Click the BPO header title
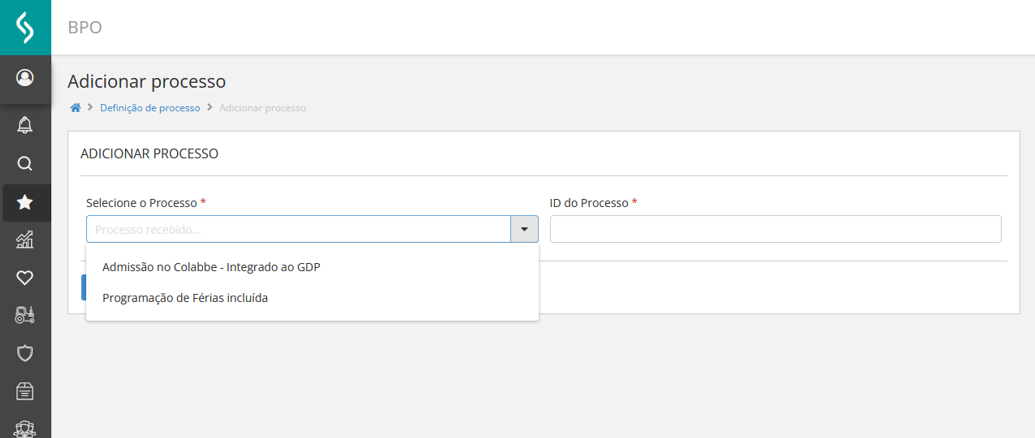 85,27
